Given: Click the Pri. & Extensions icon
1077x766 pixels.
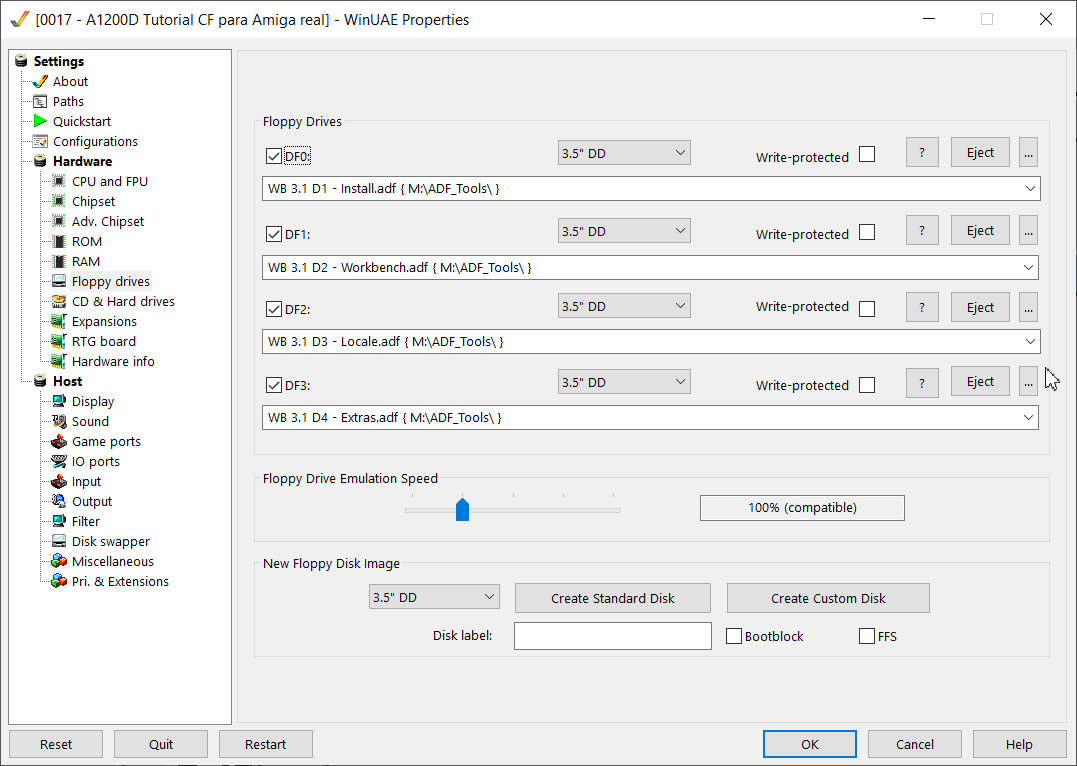Looking at the screenshot, I should point(59,581).
